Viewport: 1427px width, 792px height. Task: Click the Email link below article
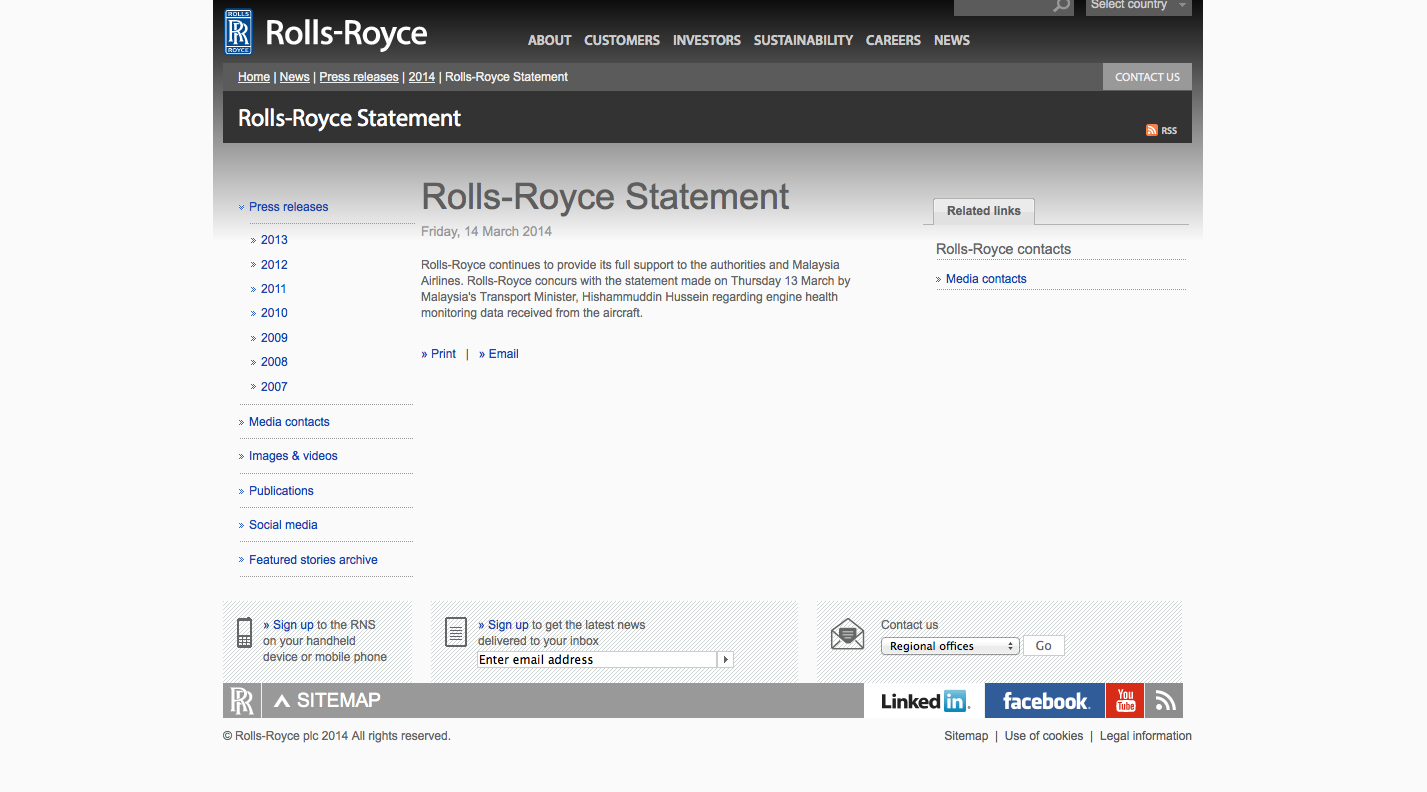(499, 354)
